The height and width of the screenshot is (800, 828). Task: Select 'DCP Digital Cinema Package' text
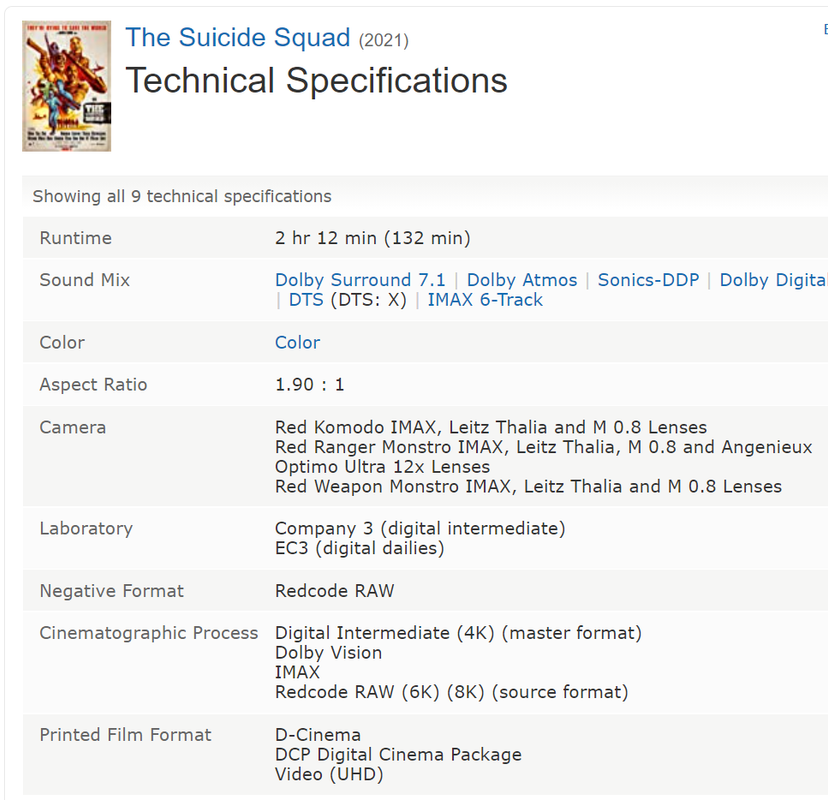point(398,755)
